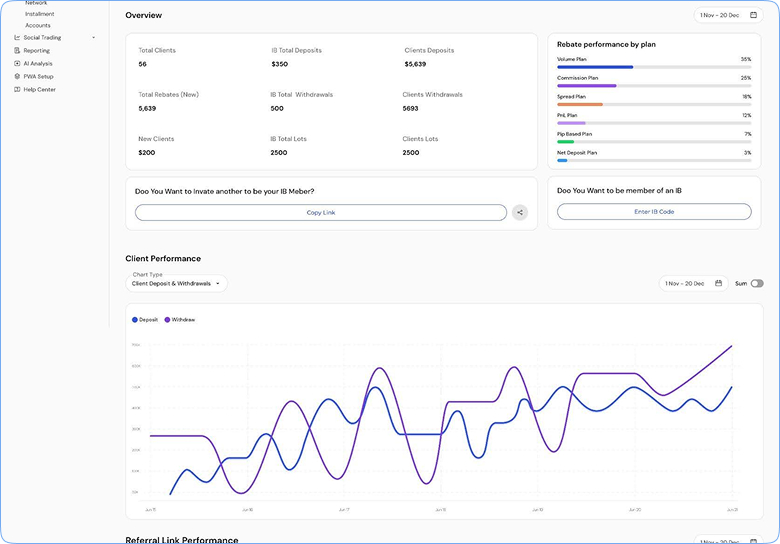Click the AI Analysis sidebar icon
This screenshot has height=544, width=780.
pyautogui.click(x=17, y=63)
